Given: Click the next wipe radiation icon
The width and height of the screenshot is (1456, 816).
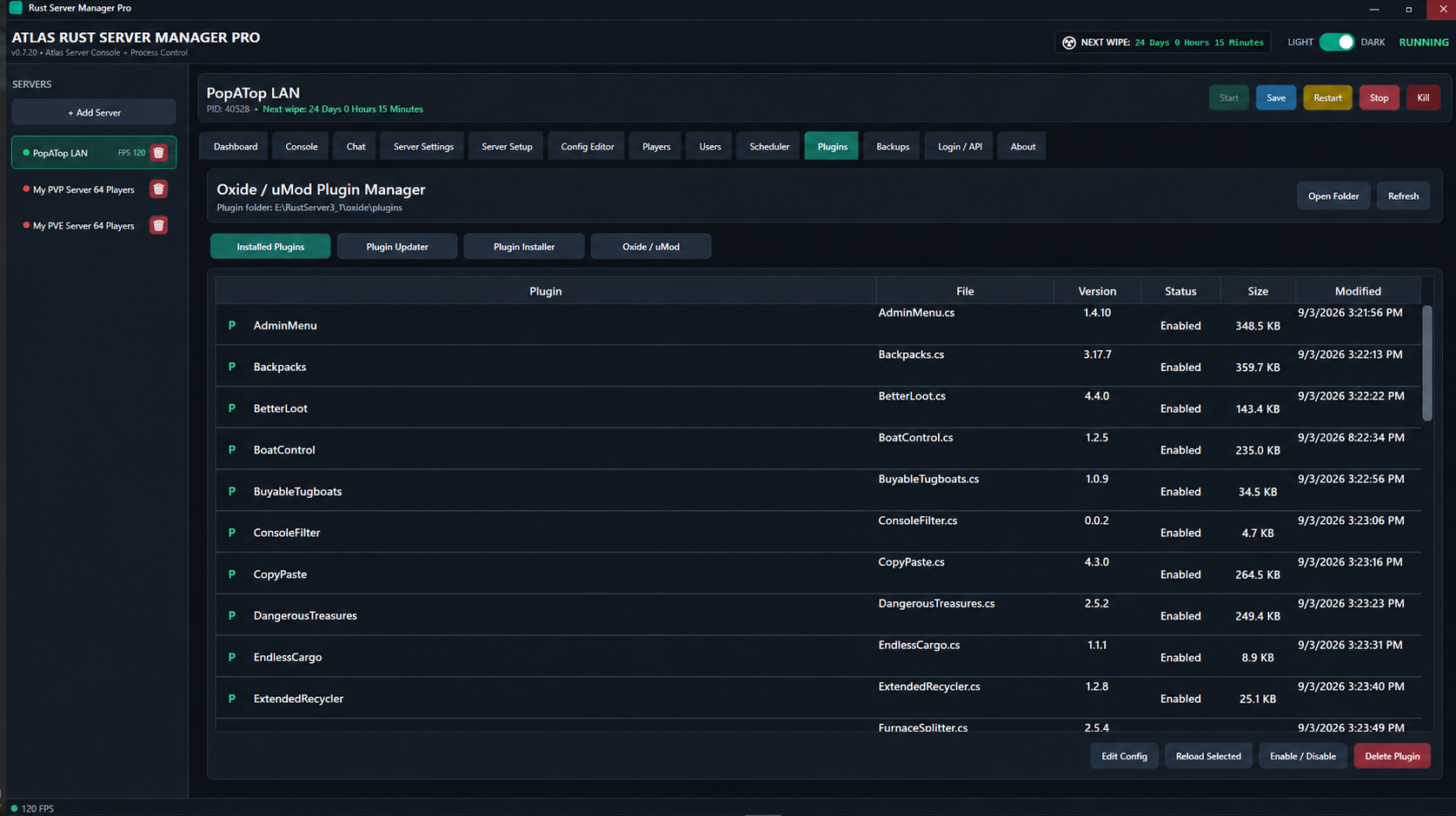Looking at the screenshot, I should click(1069, 43).
